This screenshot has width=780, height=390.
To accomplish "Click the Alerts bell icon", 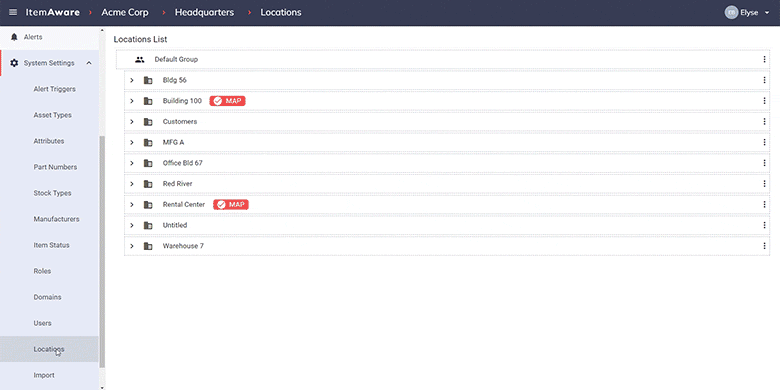I will (x=14, y=37).
